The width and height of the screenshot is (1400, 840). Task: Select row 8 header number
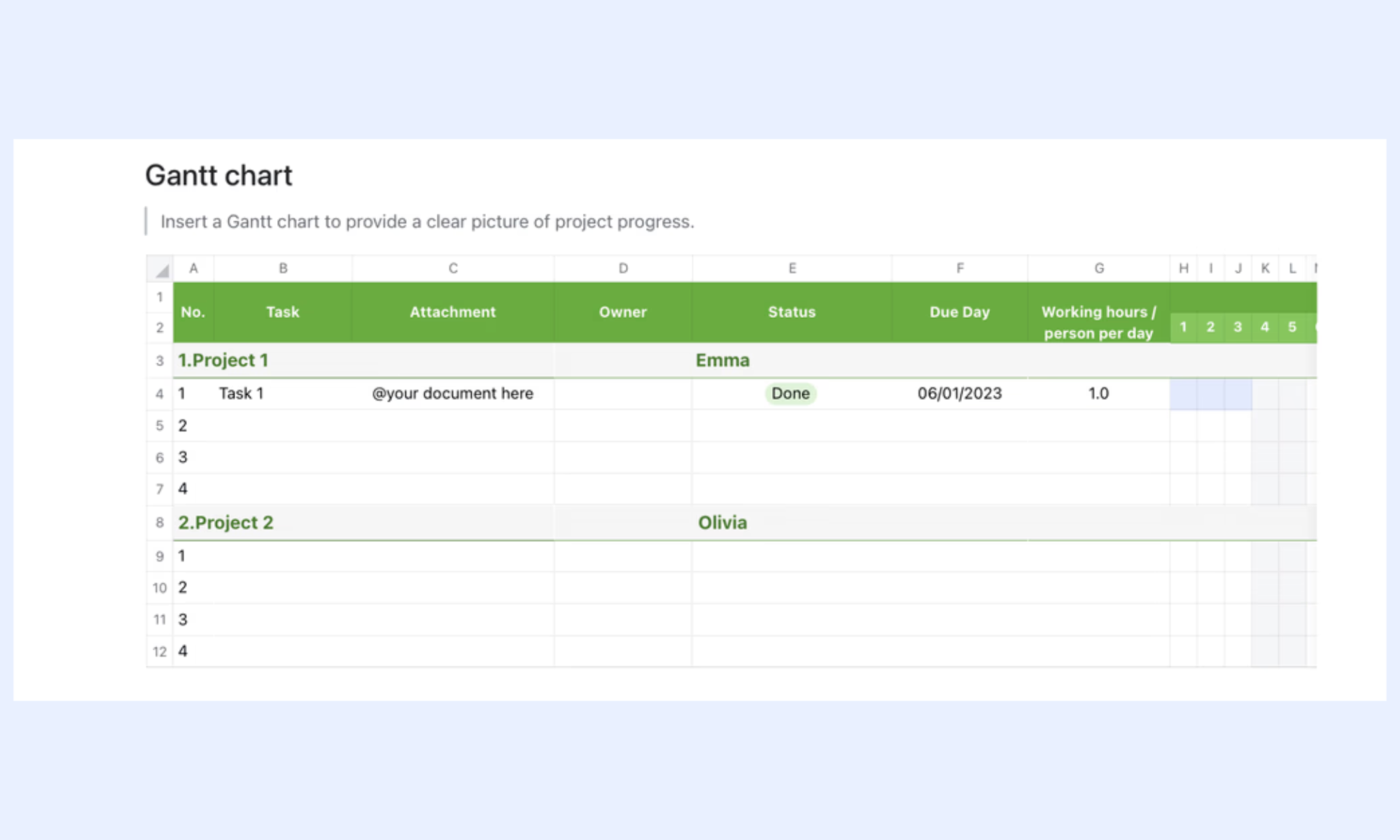tap(160, 523)
